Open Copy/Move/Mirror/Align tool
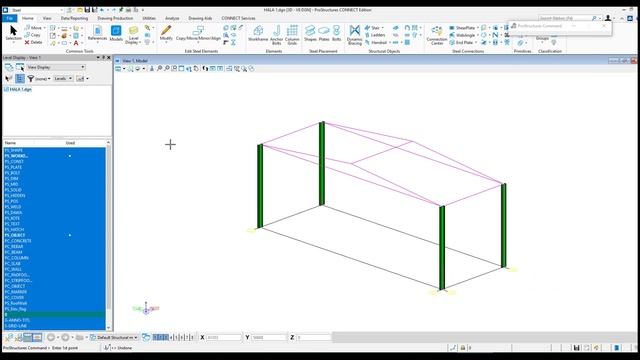 198,33
